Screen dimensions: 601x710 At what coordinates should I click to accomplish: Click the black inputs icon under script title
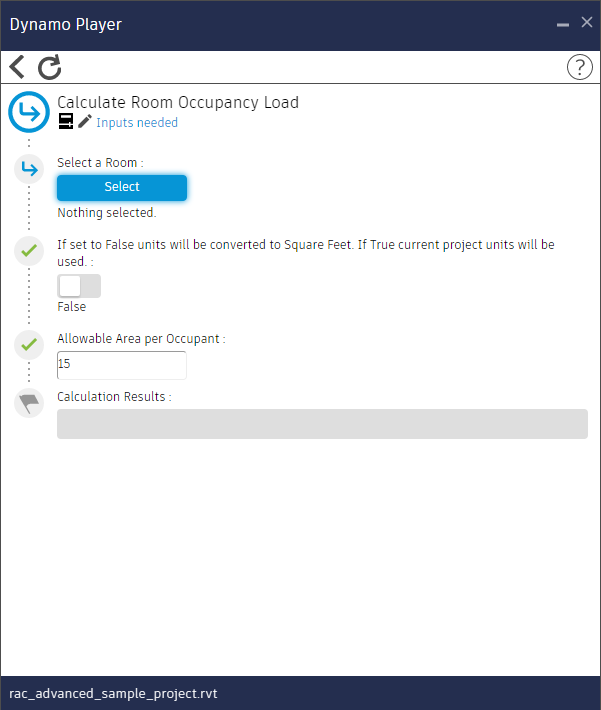point(66,122)
